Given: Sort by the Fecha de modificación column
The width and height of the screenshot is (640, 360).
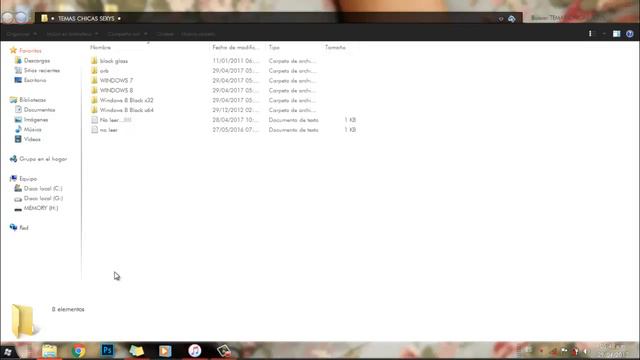Looking at the screenshot, I should pos(236,47).
